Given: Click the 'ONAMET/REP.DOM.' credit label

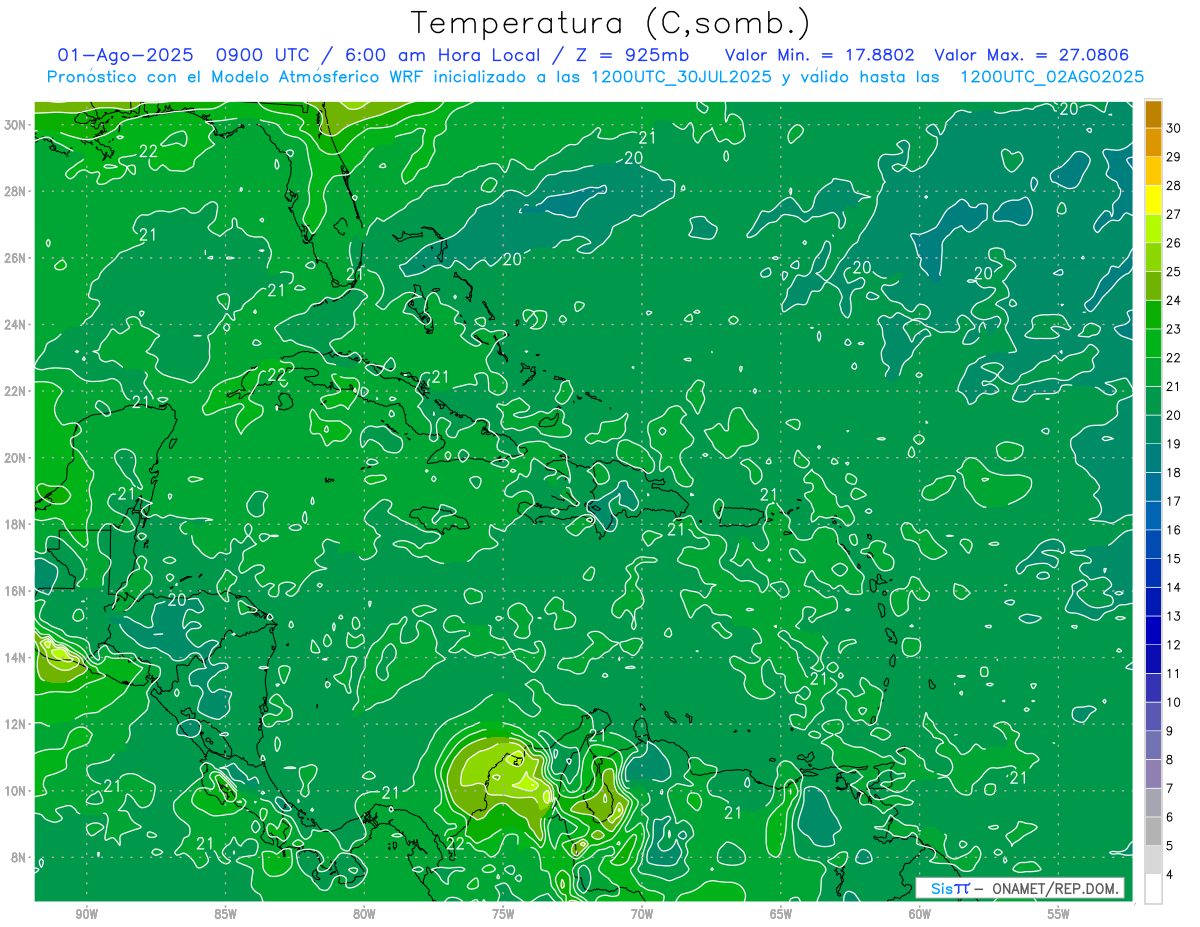Looking at the screenshot, I should 1054,888.
